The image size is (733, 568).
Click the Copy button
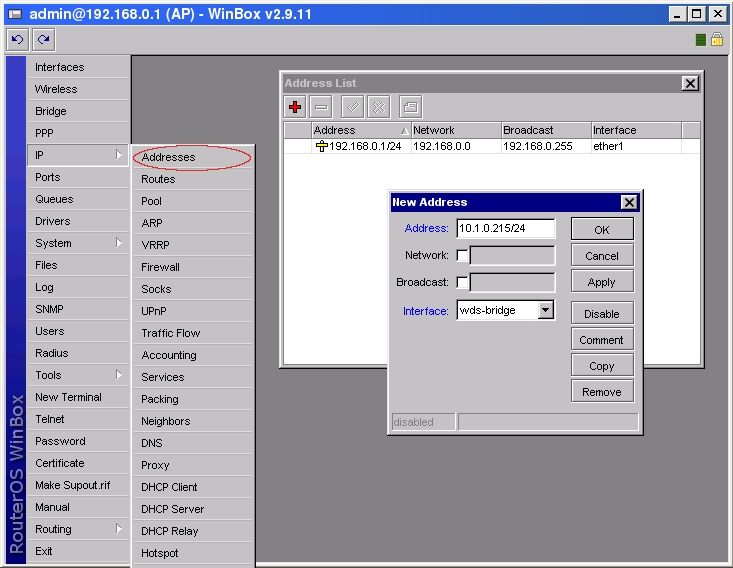click(602, 366)
